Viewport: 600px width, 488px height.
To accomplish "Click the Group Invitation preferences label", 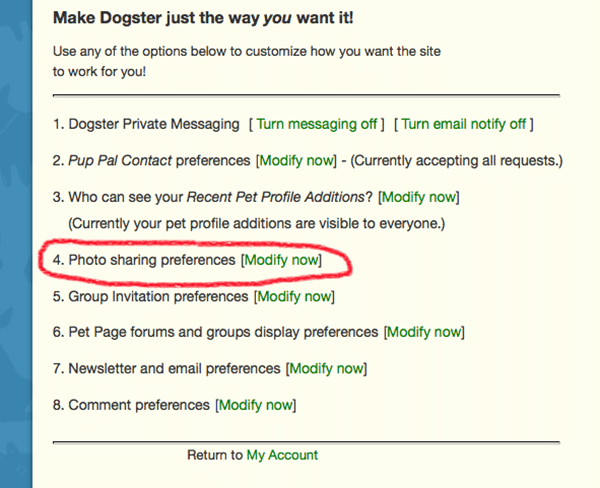I will click(x=158, y=297).
